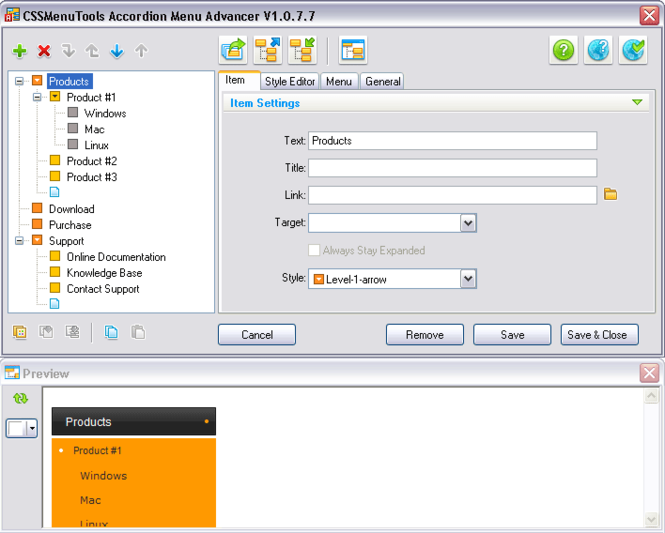Select Product #3 in the tree
Image resolution: width=665 pixels, height=533 pixels.
[x=92, y=177]
